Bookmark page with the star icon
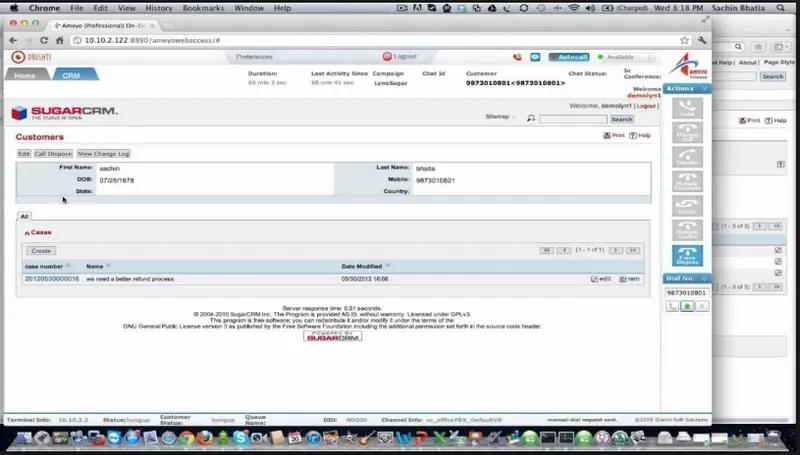The image size is (800, 455). (x=684, y=40)
